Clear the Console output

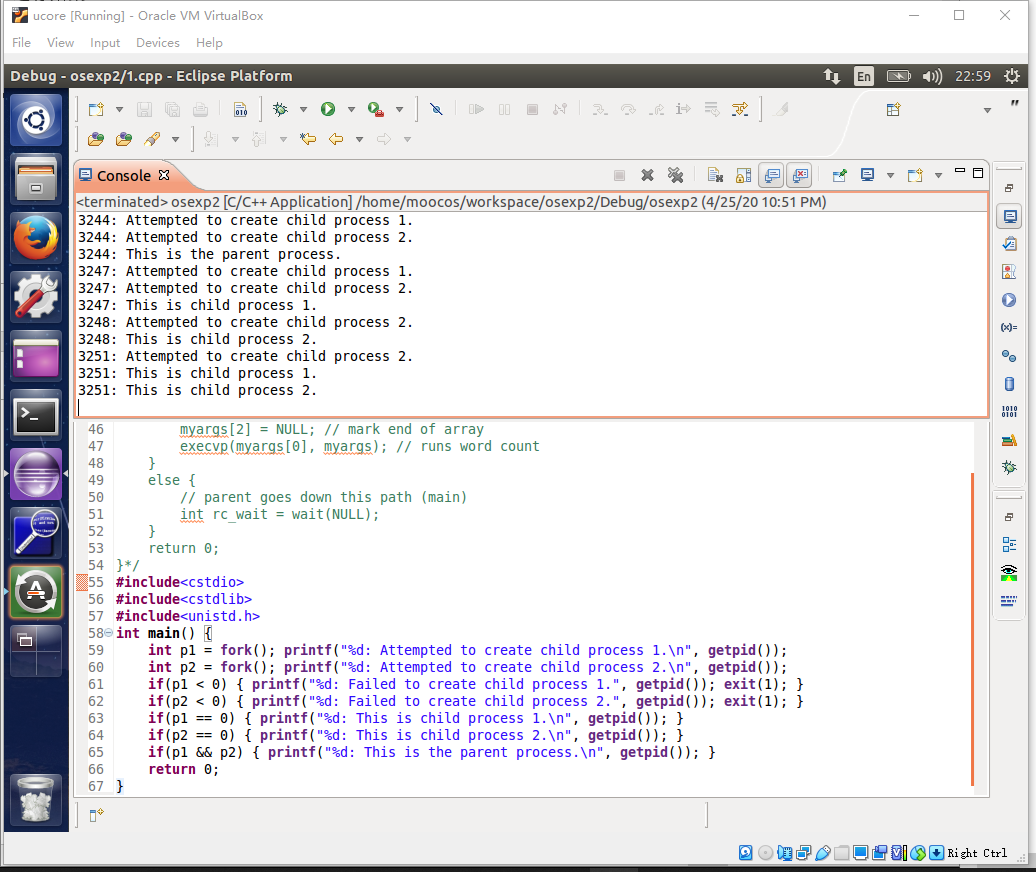[715, 175]
